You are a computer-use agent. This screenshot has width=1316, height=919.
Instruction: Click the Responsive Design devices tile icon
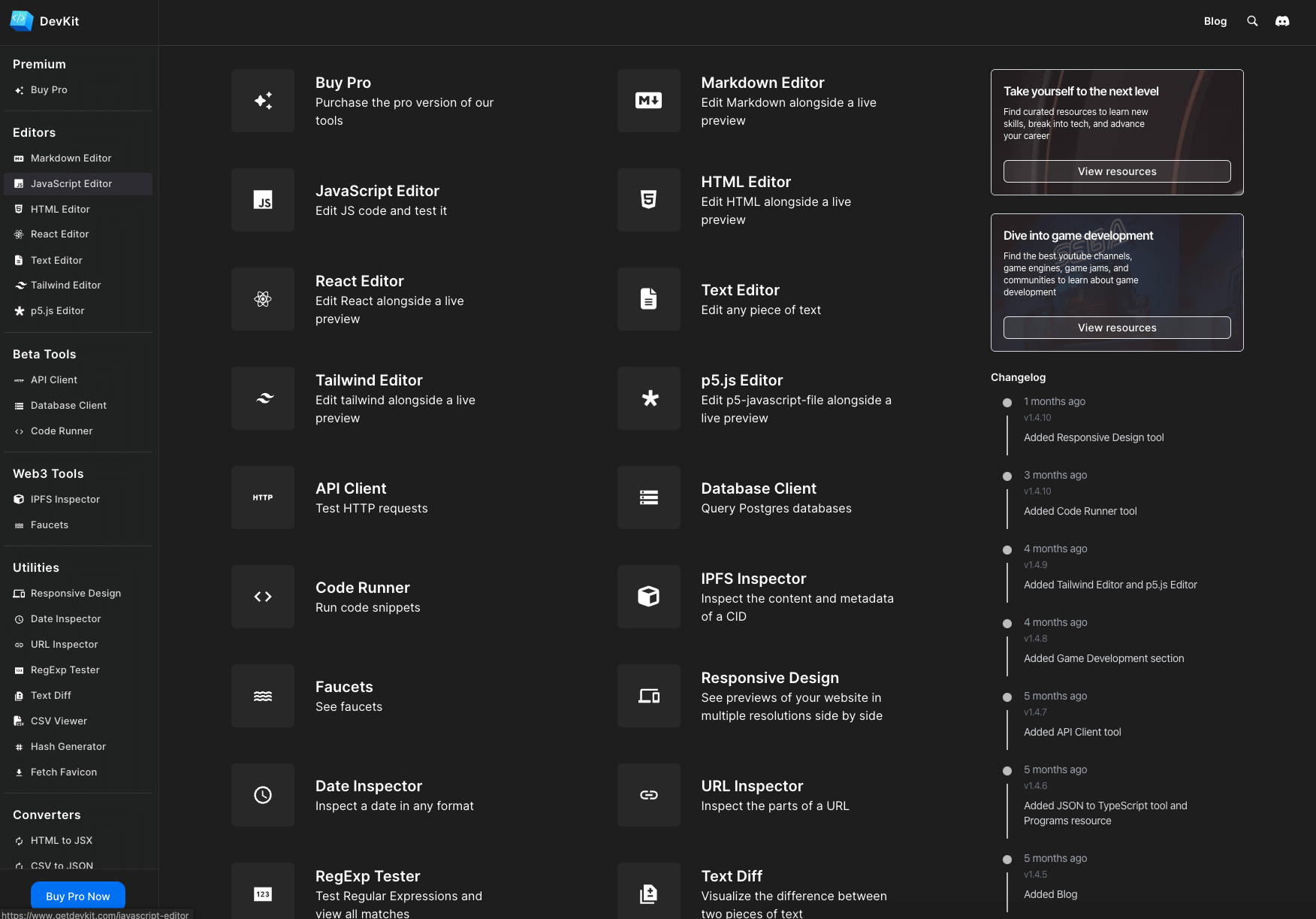pos(649,696)
